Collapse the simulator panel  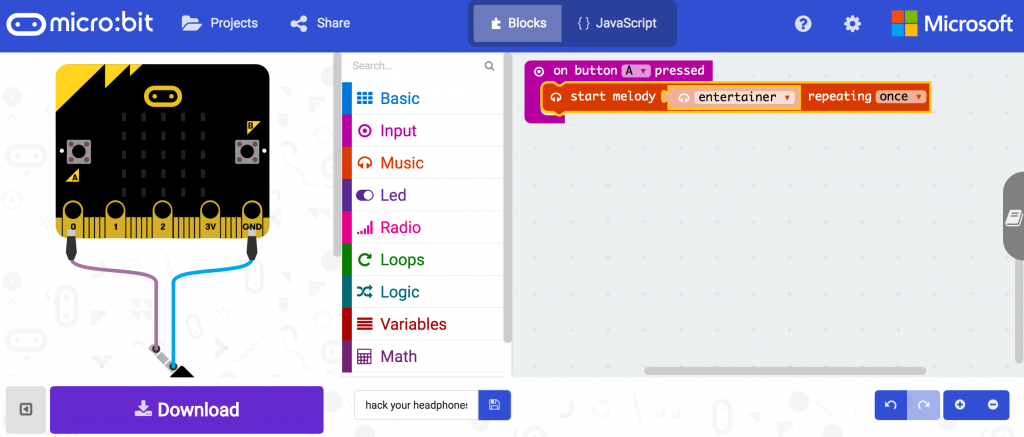[x=26, y=409]
